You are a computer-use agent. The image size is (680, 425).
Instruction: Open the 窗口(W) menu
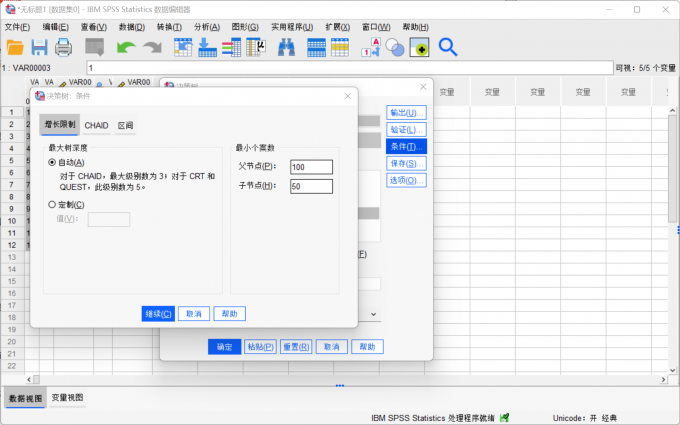(376, 27)
